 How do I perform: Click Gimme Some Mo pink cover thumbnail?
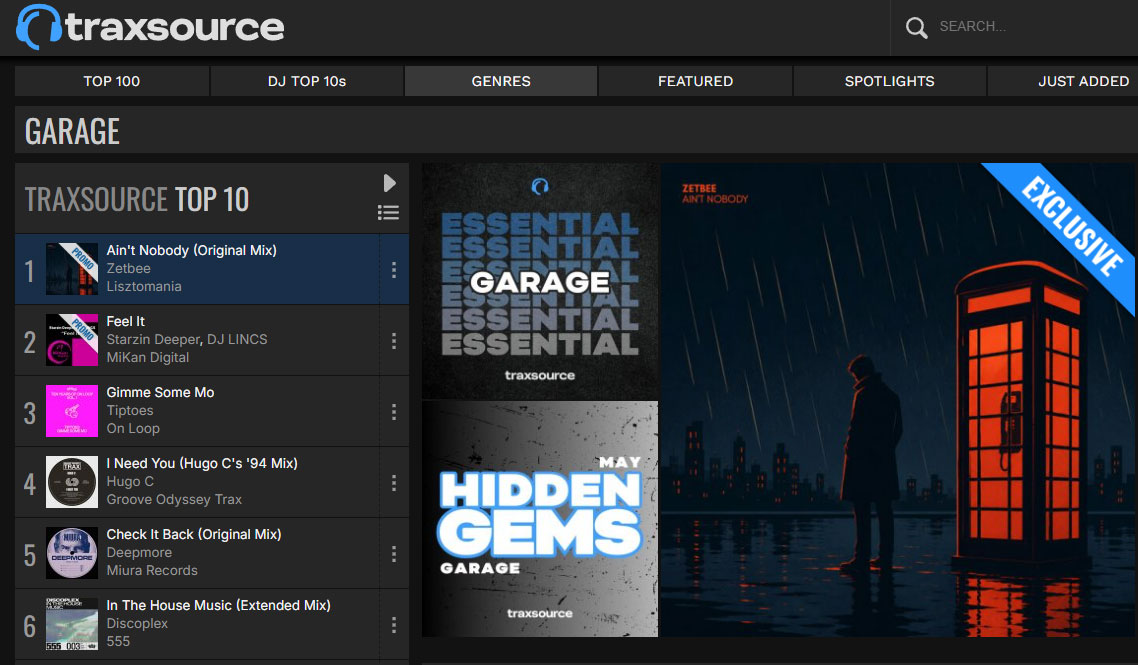point(72,411)
